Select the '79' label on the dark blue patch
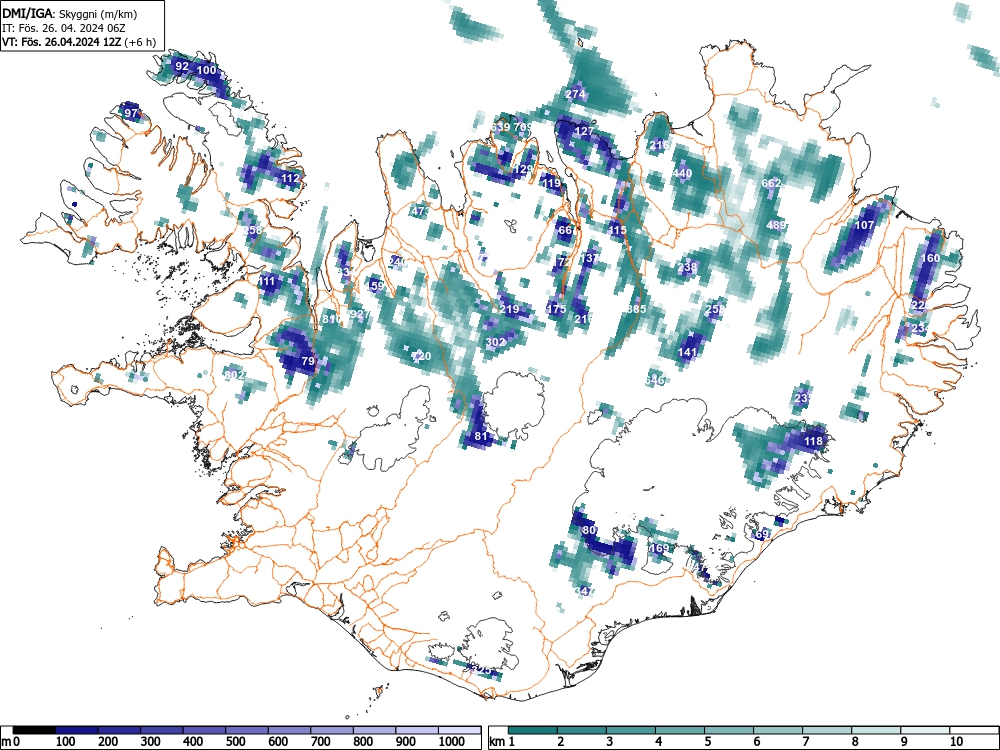 308,361
